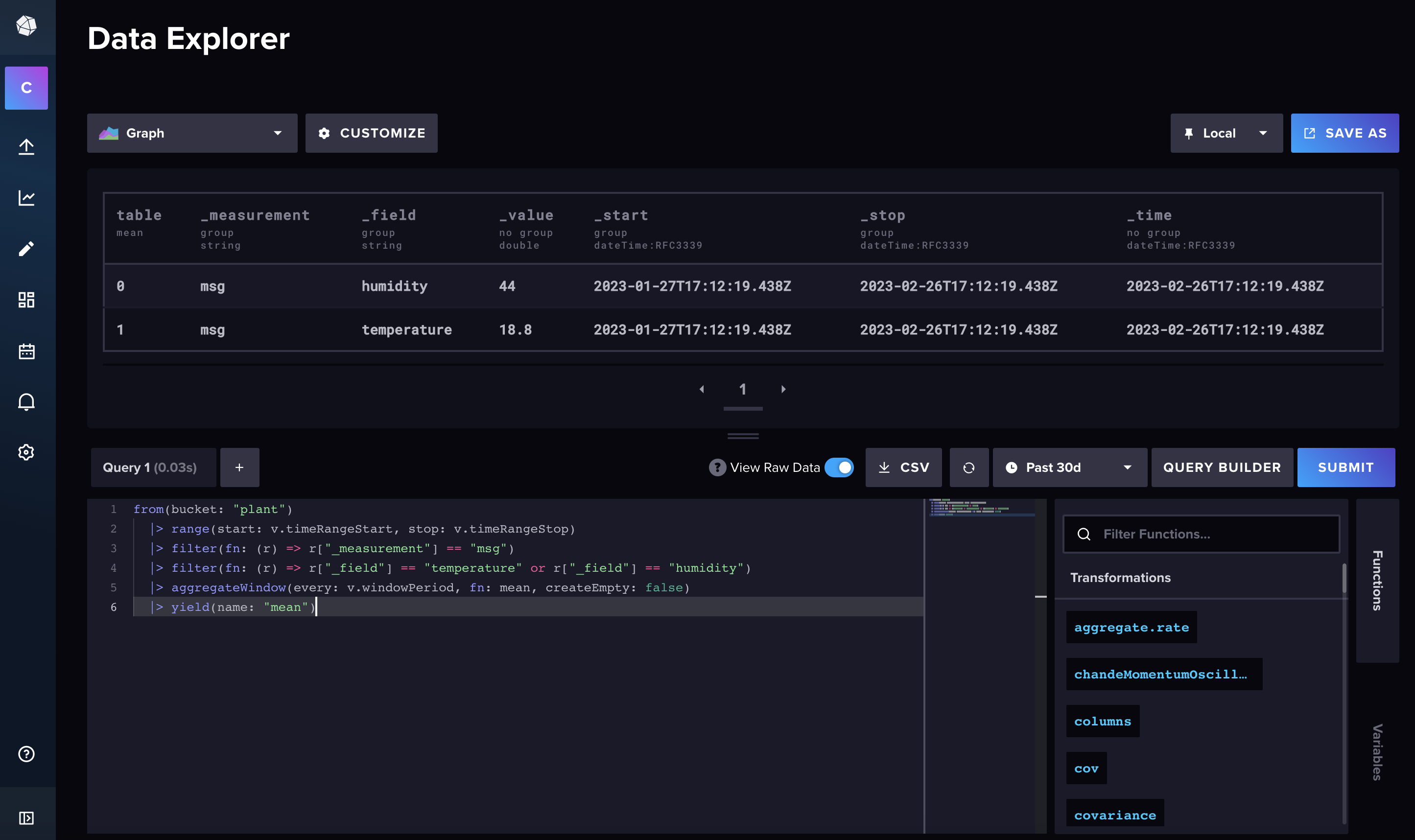This screenshot has height=840, width=1415.
Task: Click the InfluxDB logo at top left
Action: [26, 26]
